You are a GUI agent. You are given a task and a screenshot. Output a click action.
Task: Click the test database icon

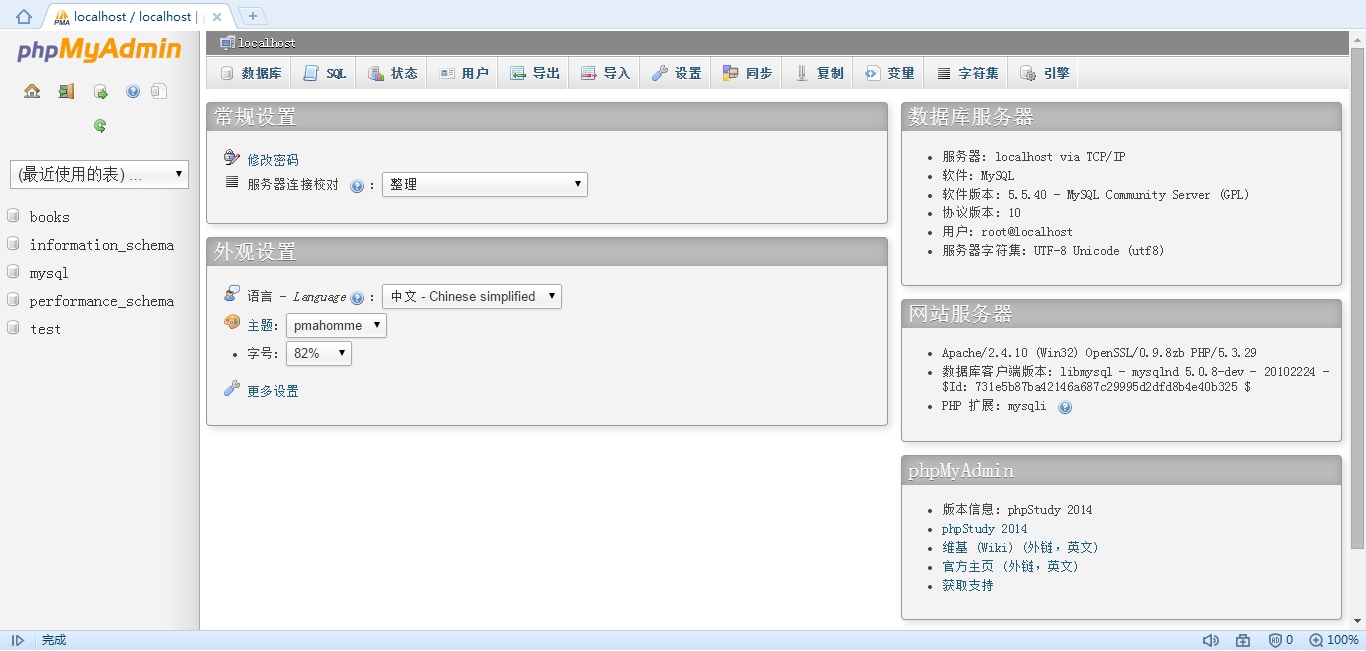pos(14,328)
